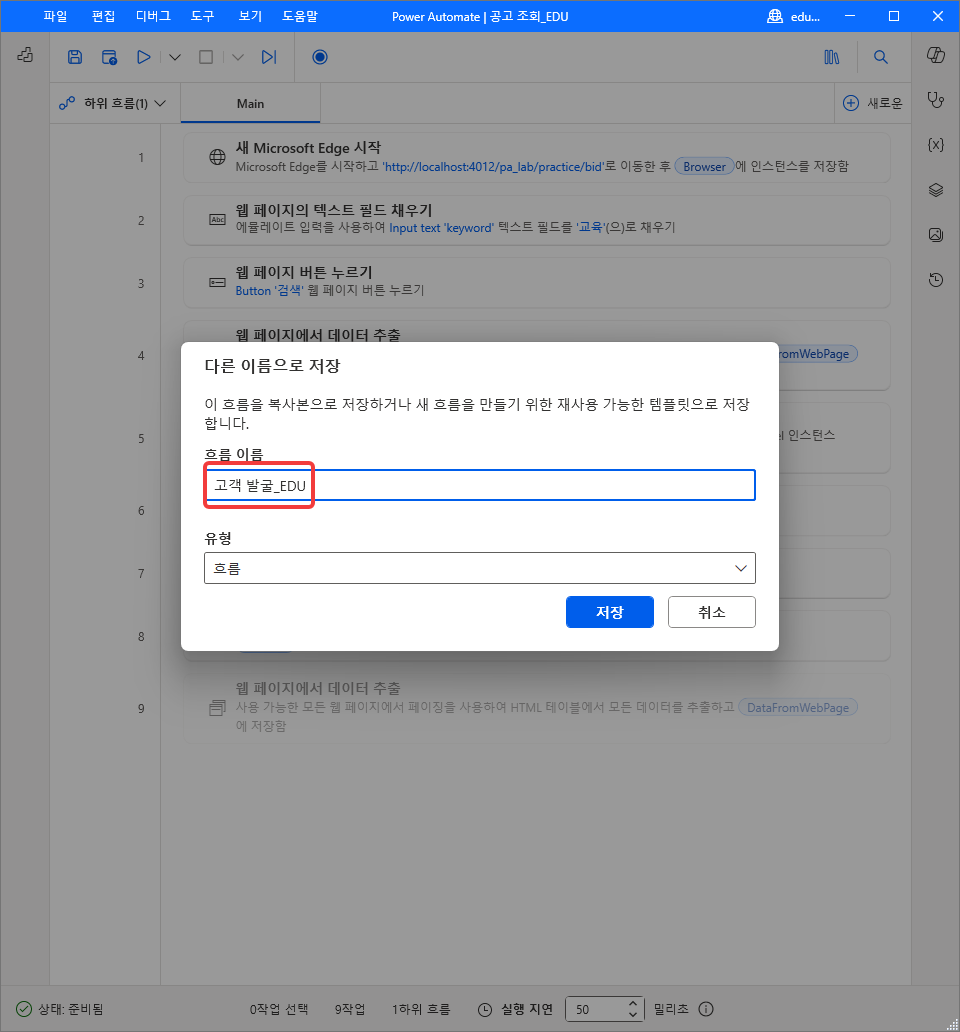Image resolution: width=960 pixels, height=1032 pixels.
Task: Click the 상태: 준비됨 status text
Action: pos(70,1009)
